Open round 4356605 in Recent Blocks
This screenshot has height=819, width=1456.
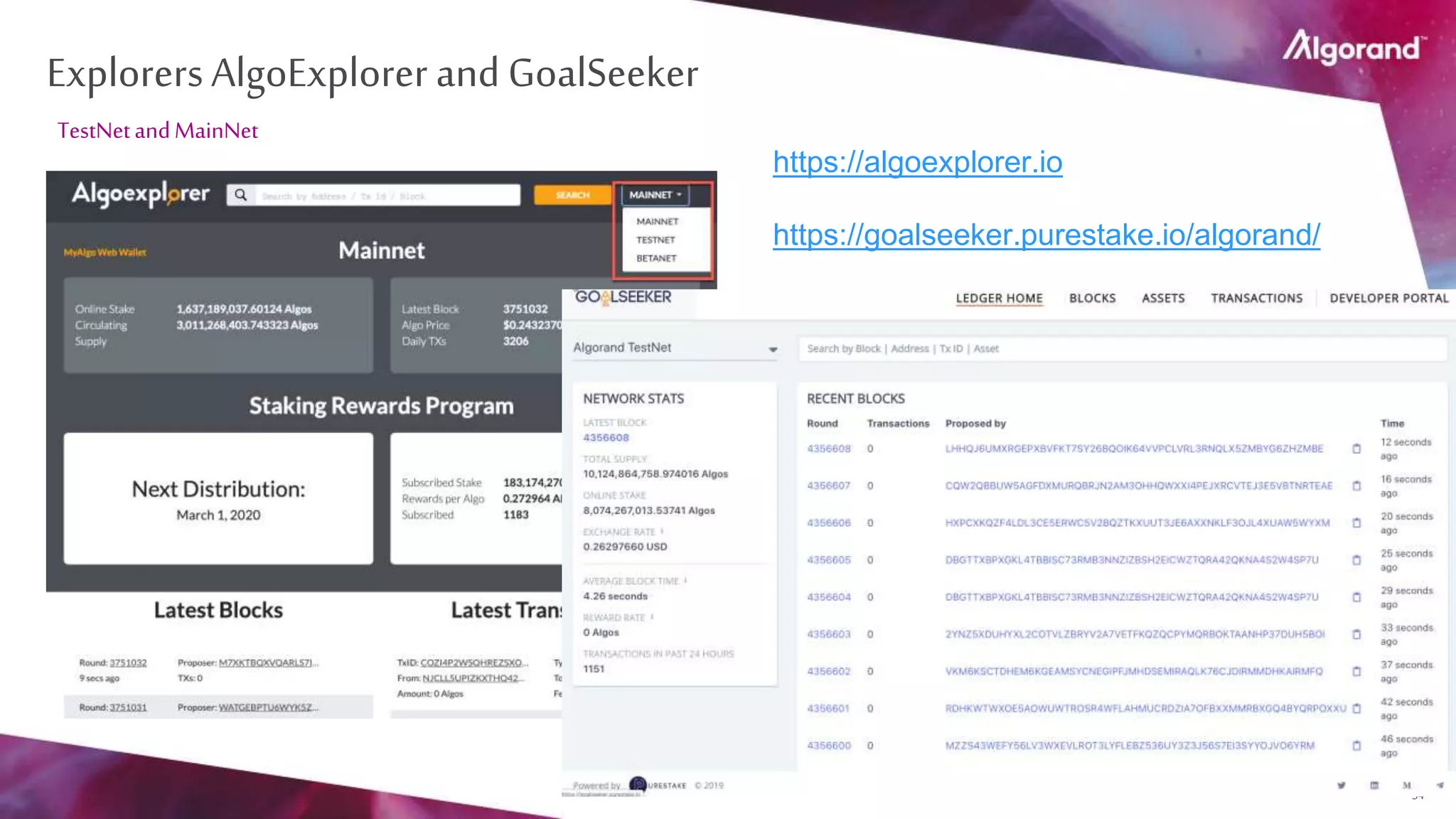(828, 560)
